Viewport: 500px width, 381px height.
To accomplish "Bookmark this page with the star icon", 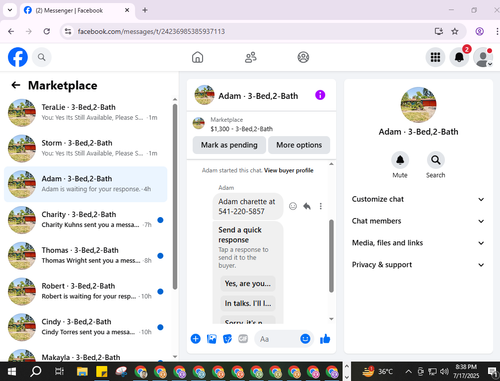I will 455,31.
